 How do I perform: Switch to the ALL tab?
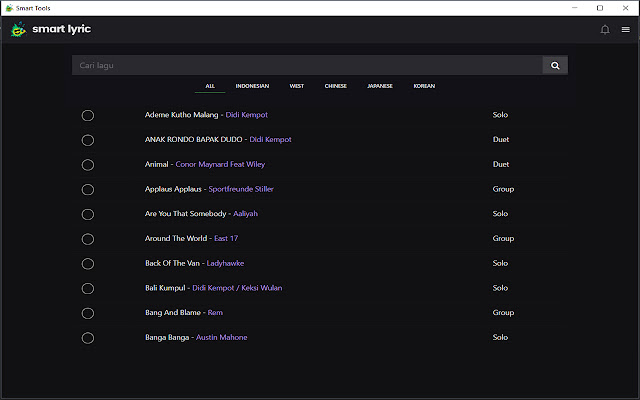coord(210,86)
